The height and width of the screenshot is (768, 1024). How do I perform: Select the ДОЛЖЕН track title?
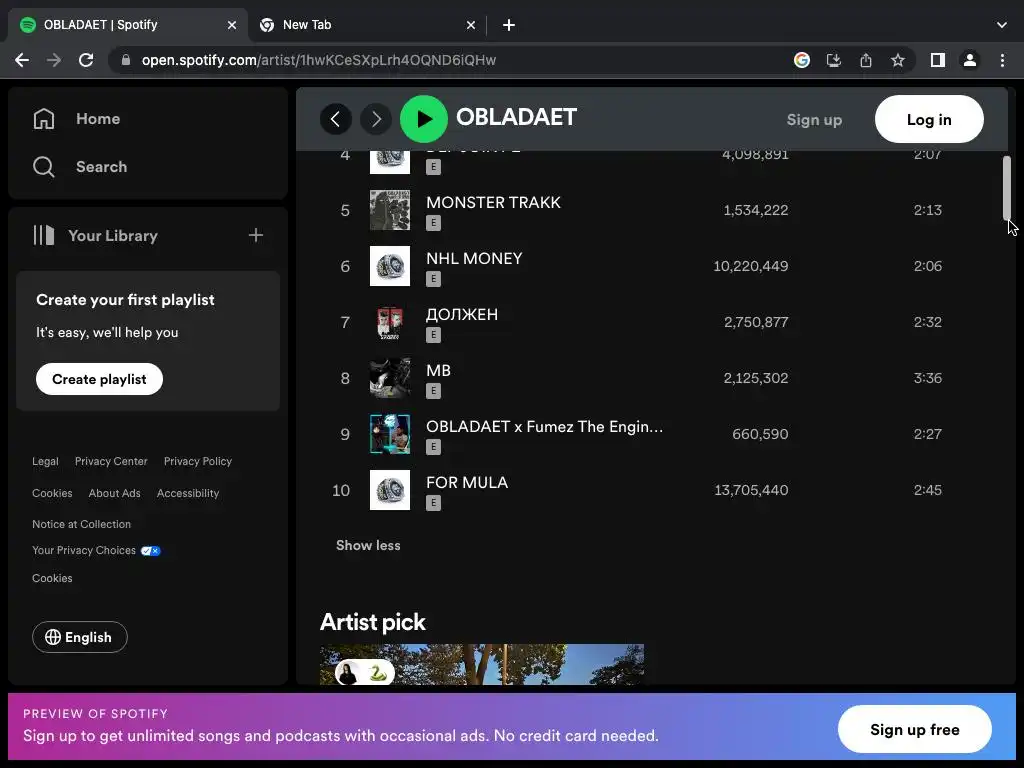click(x=462, y=315)
